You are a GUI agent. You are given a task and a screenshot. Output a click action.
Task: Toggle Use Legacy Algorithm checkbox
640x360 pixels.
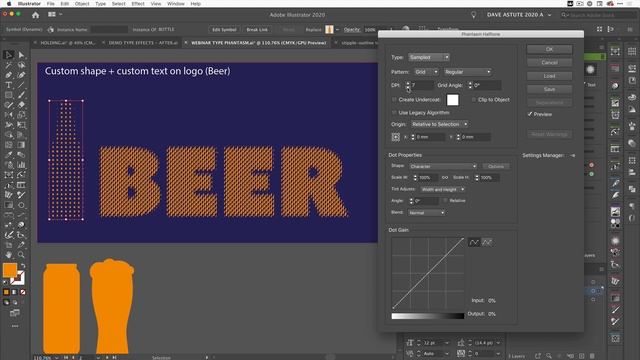click(394, 113)
